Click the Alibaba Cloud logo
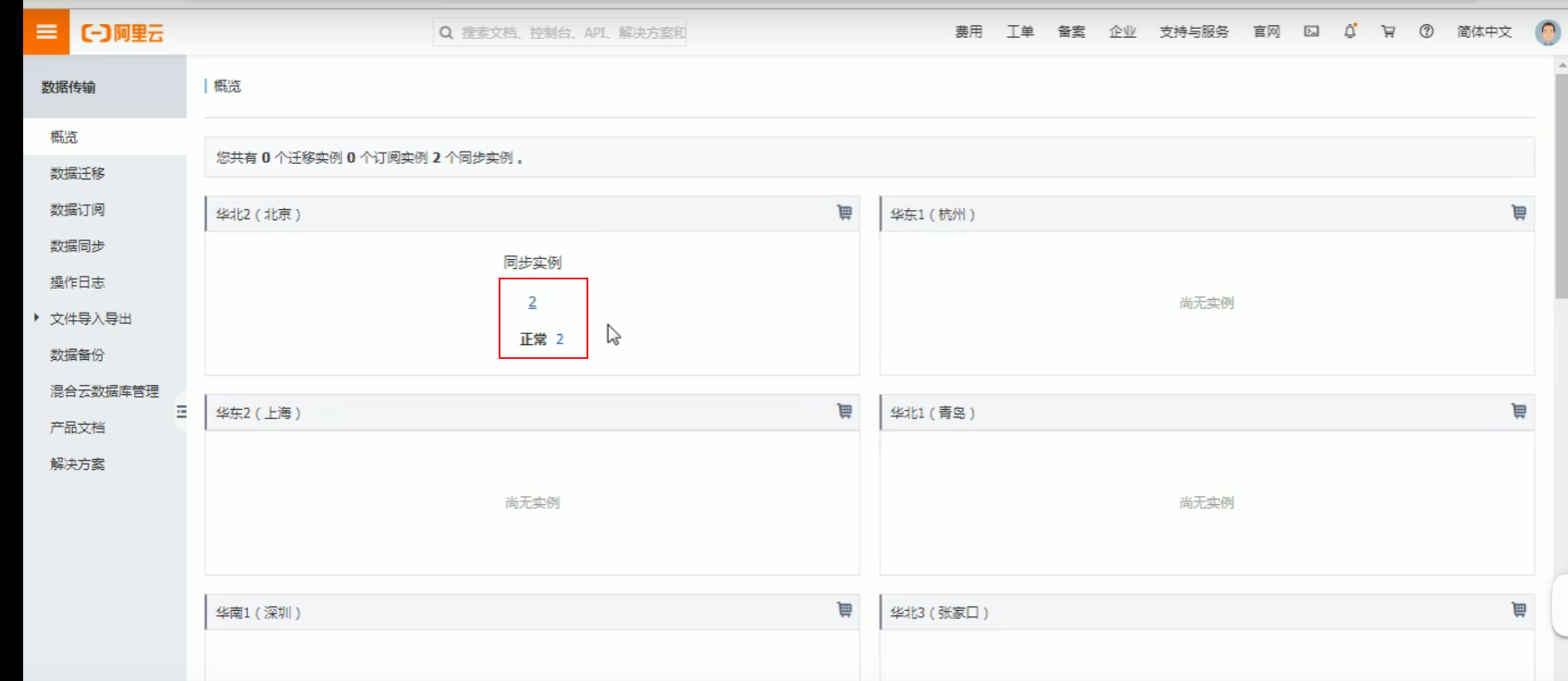Image resolution: width=1568 pixels, height=681 pixels. (x=123, y=33)
